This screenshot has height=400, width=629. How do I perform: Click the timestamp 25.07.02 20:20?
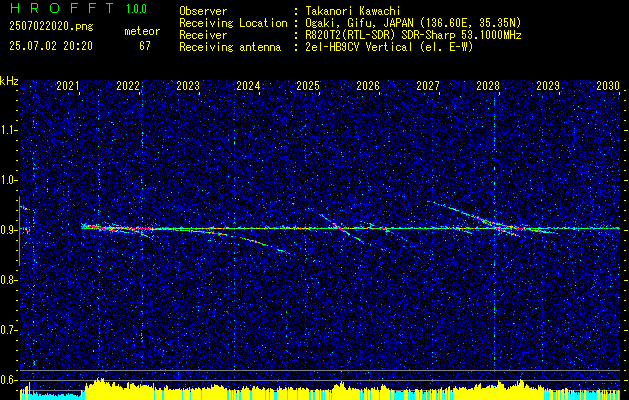click(x=51, y=46)
